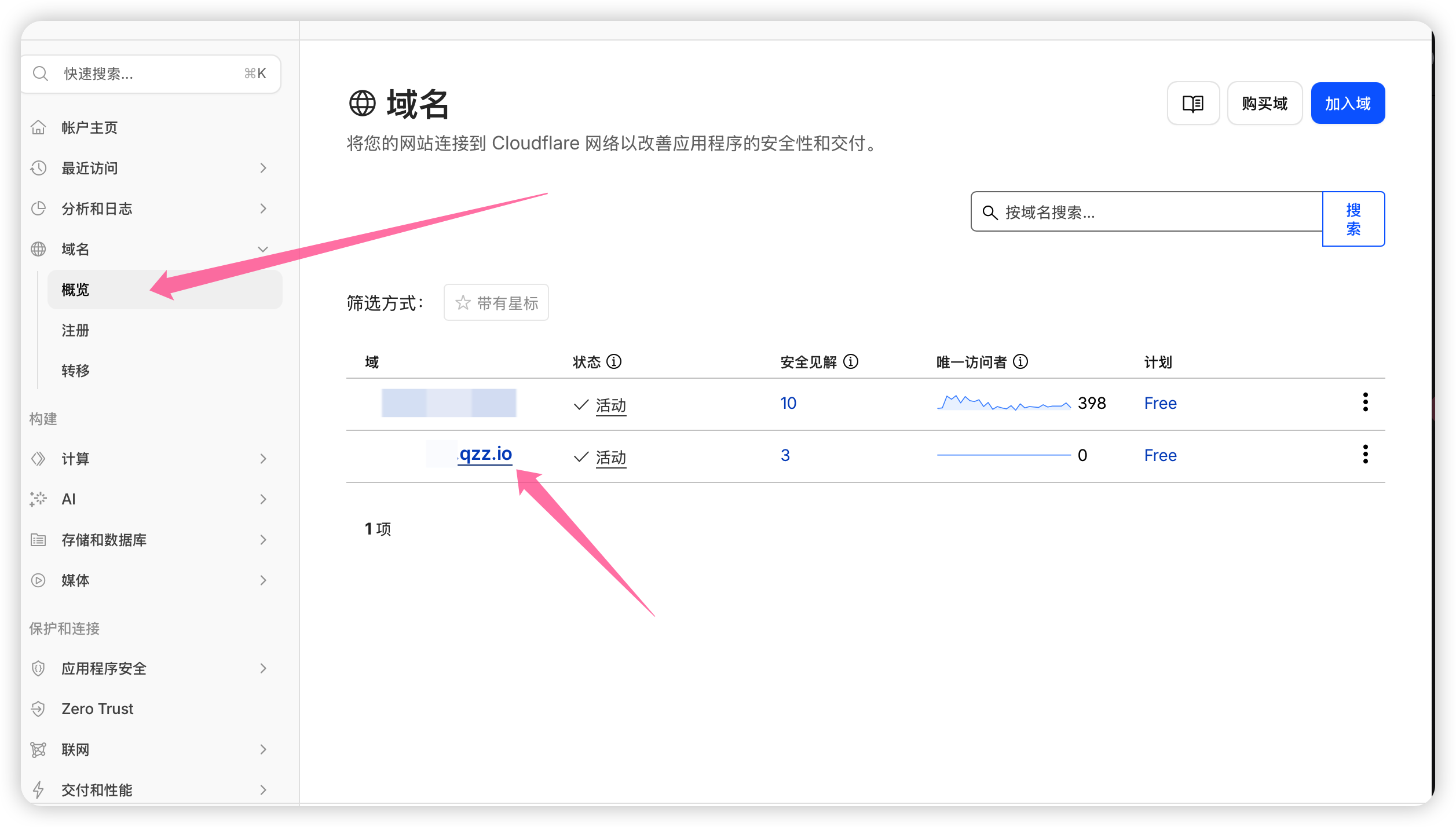Open the qzz.io domain link
This screenshot has height=827, width=1456.
(485, 455)
